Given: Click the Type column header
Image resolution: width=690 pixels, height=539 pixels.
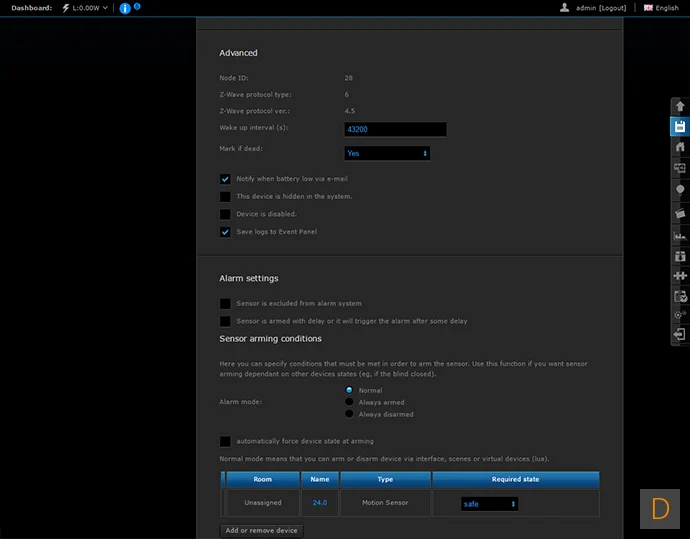Looking at the screenshot, I should click(385, 480).
